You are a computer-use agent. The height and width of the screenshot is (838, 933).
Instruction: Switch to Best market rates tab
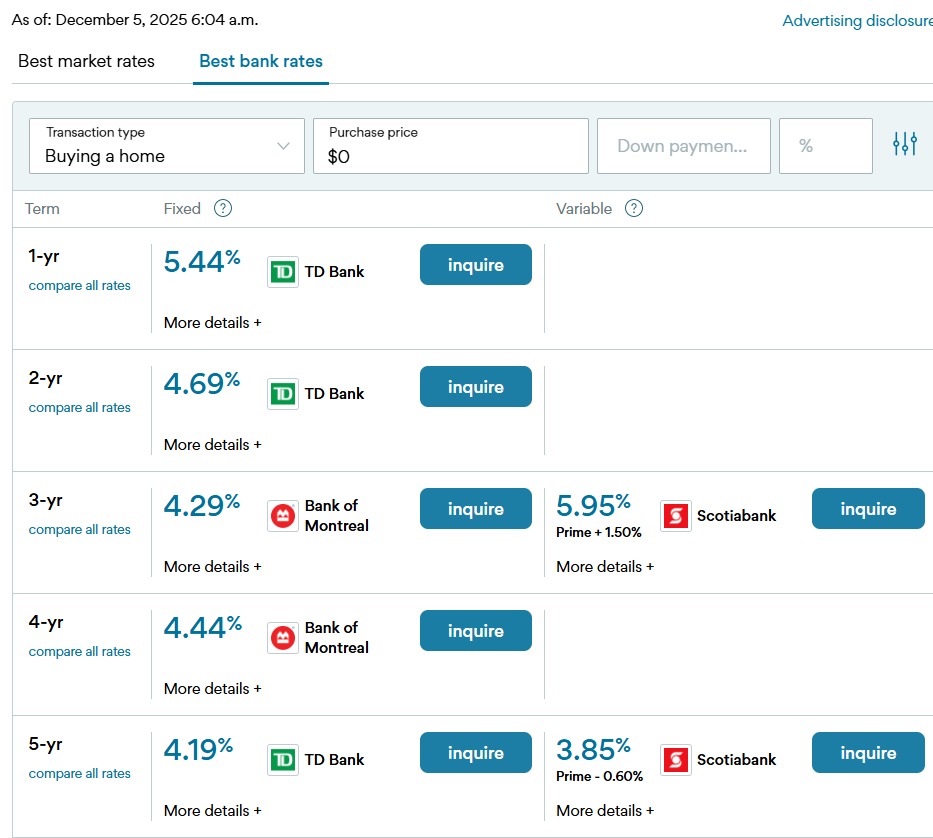[86, 61]
